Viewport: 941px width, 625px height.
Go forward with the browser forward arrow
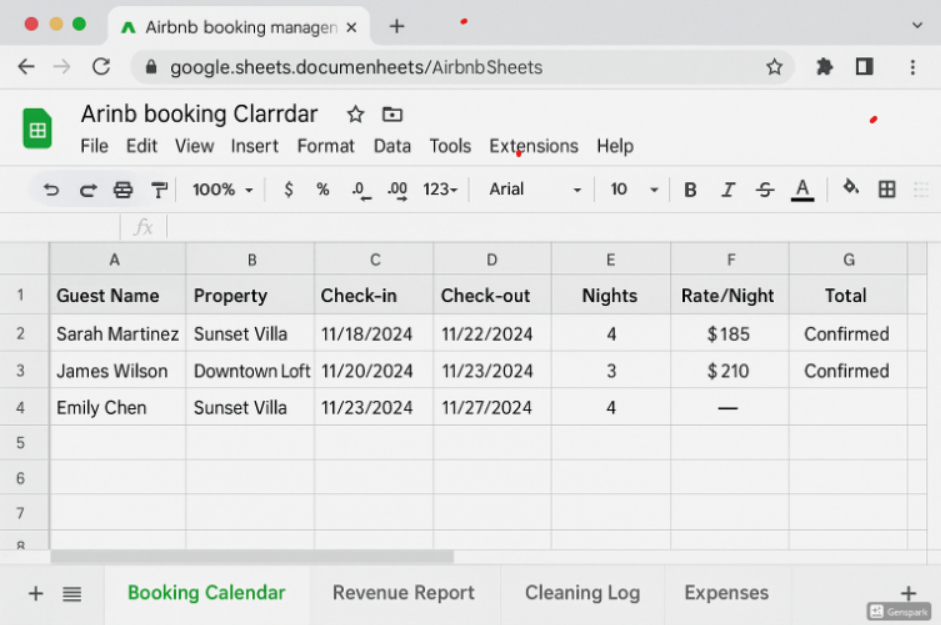point(62,67)
